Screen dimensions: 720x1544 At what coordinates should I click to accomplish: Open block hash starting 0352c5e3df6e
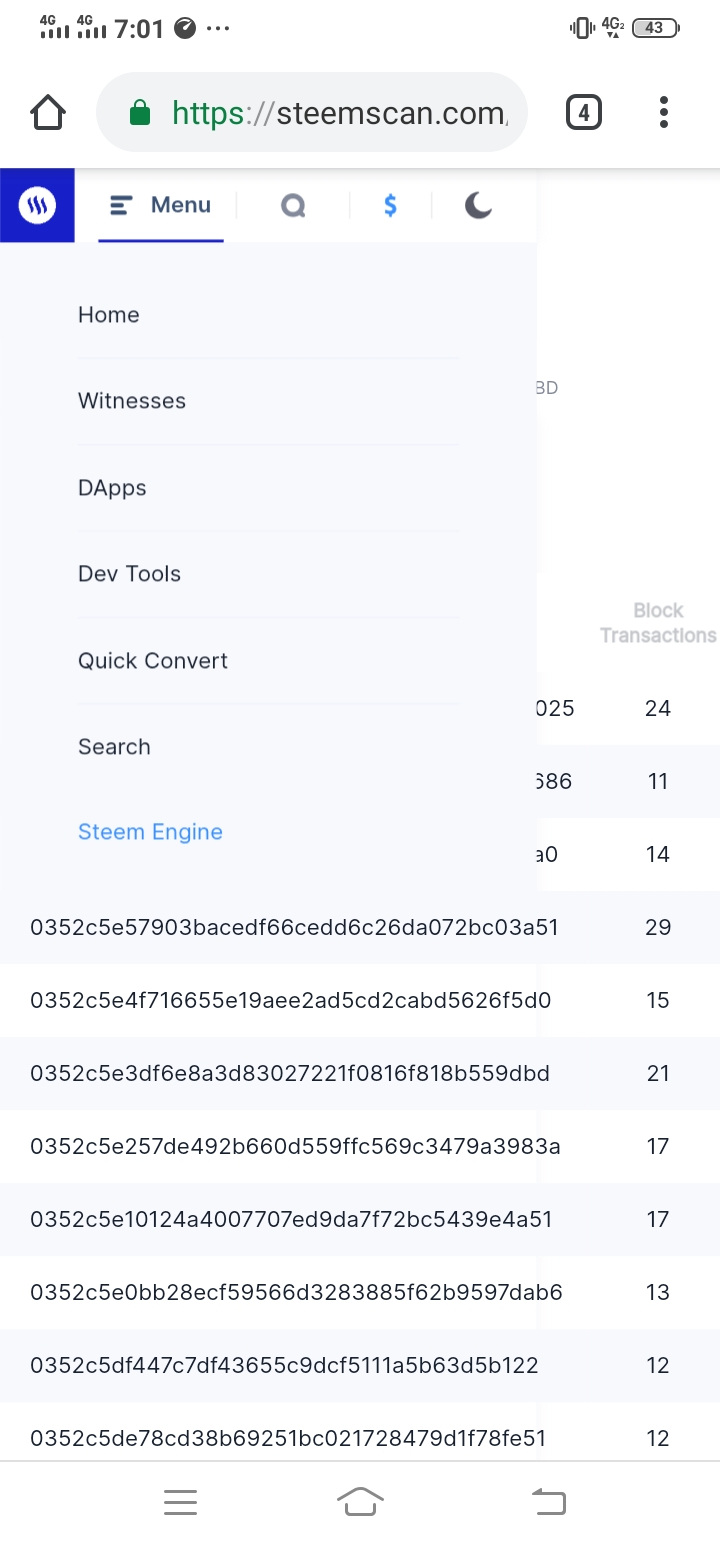coord(290,1073)
